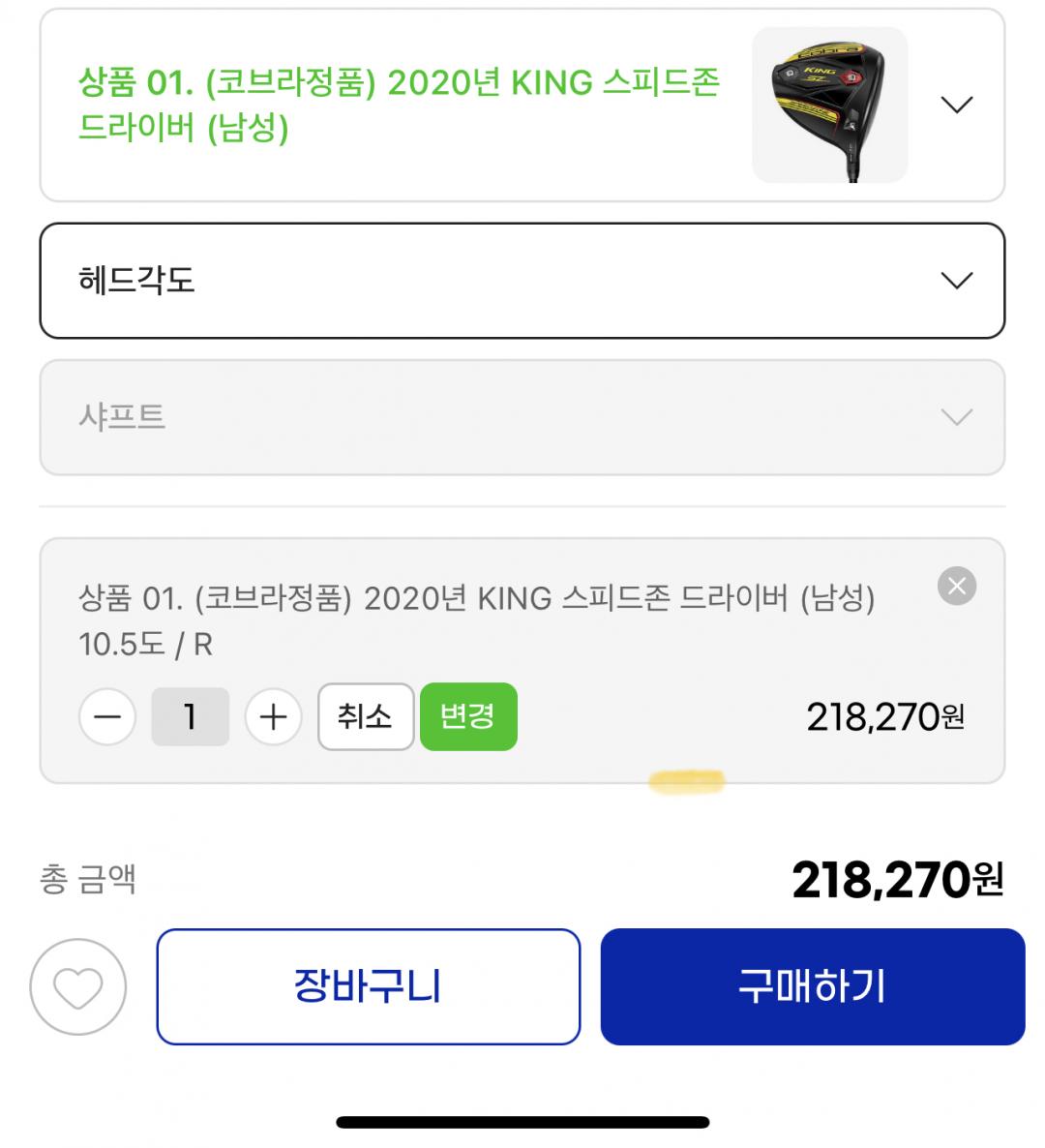The image size is (1045, 1148).
Task: Add item to cart with 장바구니
Action: pyautogui.click(x=368, y=987)
